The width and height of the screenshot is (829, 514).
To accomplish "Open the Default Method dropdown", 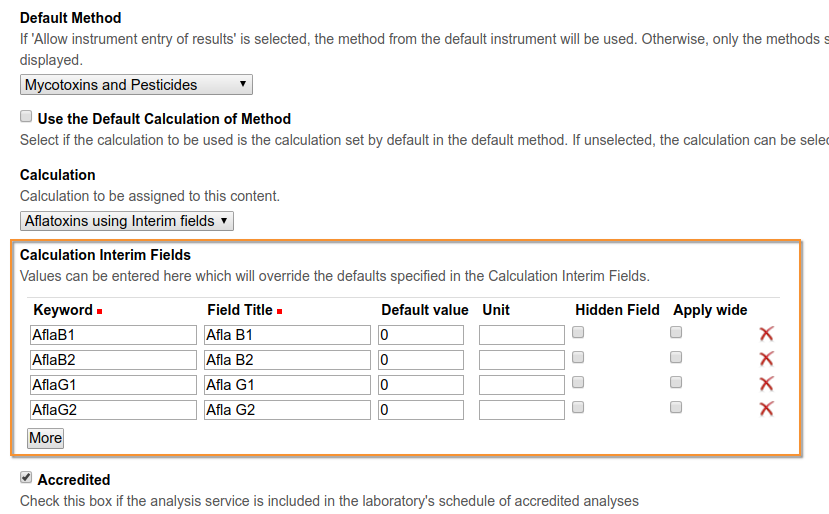I will pos(136,85).
